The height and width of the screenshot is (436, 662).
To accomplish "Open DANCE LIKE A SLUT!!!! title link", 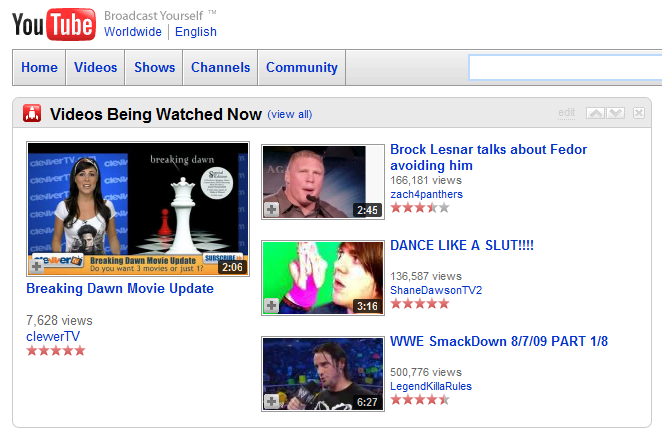I will tap(462, 245).
